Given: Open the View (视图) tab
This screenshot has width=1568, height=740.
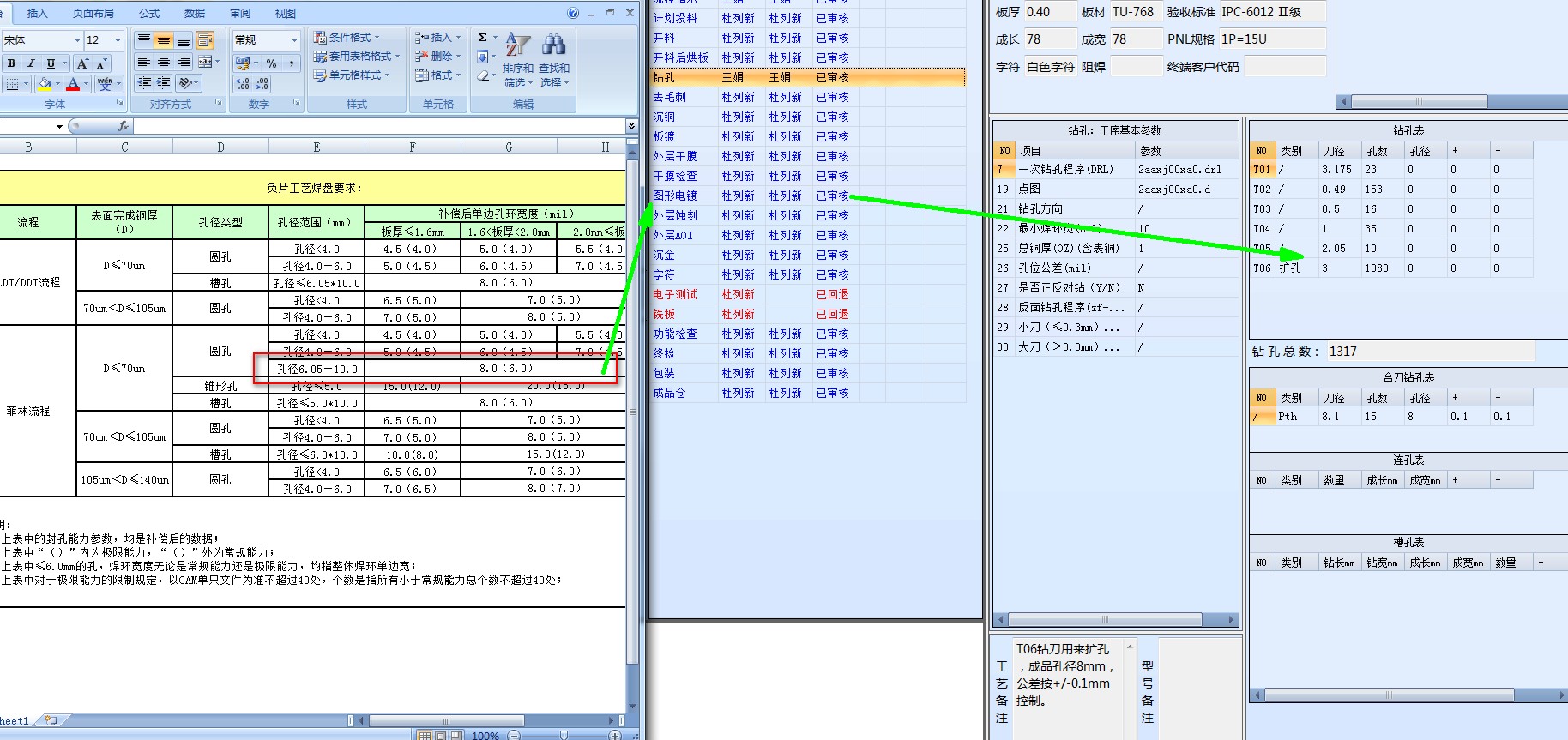Looking at the screenshot, I should [x=286, y=14].
